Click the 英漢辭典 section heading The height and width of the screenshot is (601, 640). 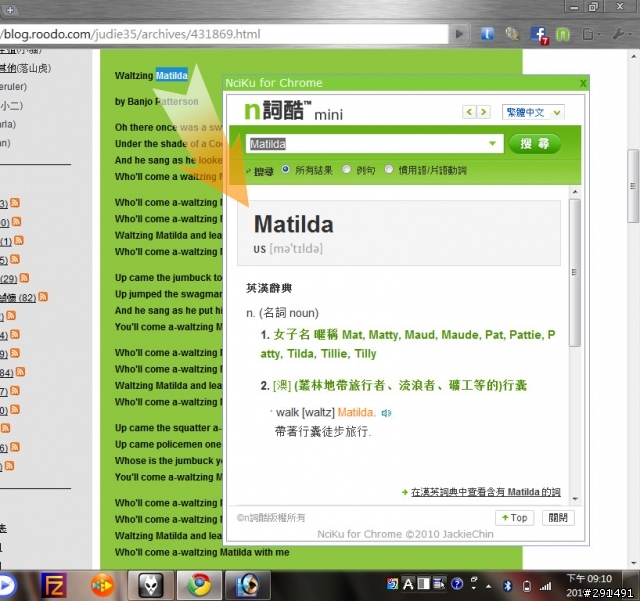click(x=269, y=288)
